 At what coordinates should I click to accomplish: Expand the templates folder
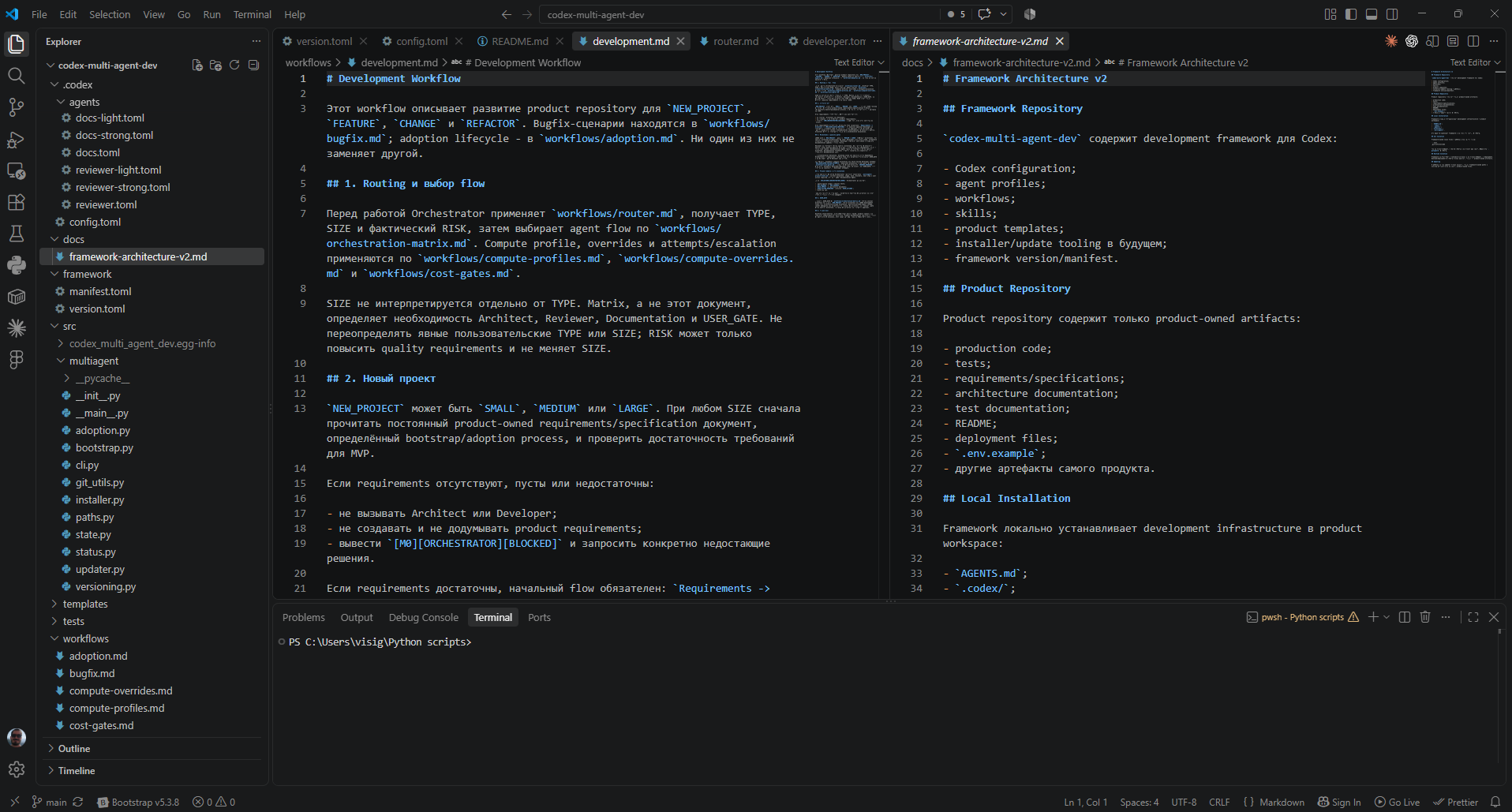pos(85,604)
